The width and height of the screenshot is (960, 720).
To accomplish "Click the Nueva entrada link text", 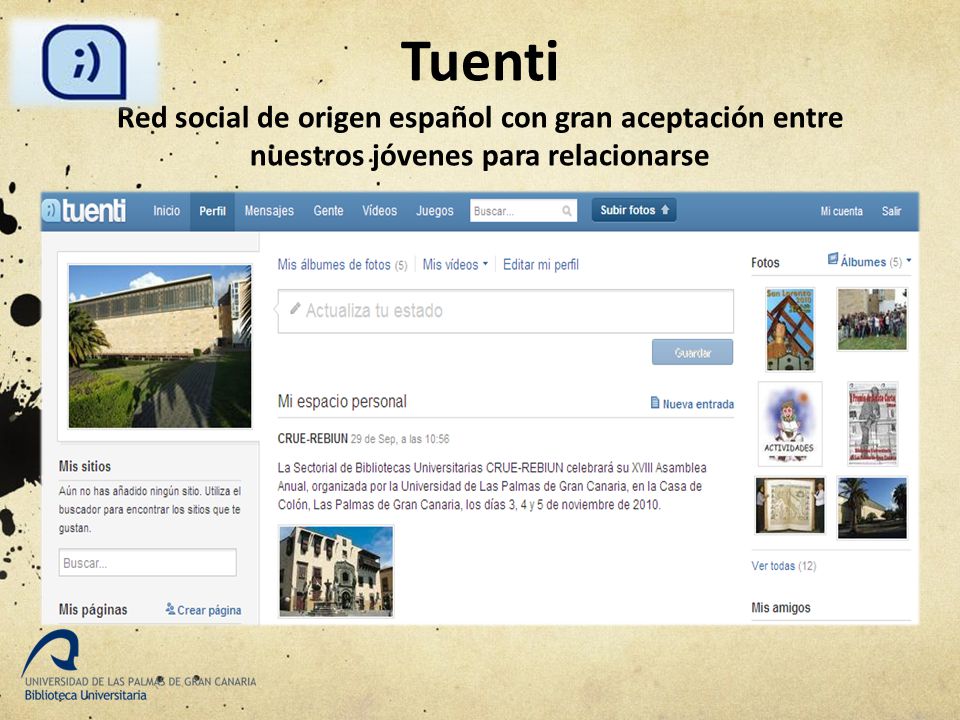I will (x=698, y=404).
